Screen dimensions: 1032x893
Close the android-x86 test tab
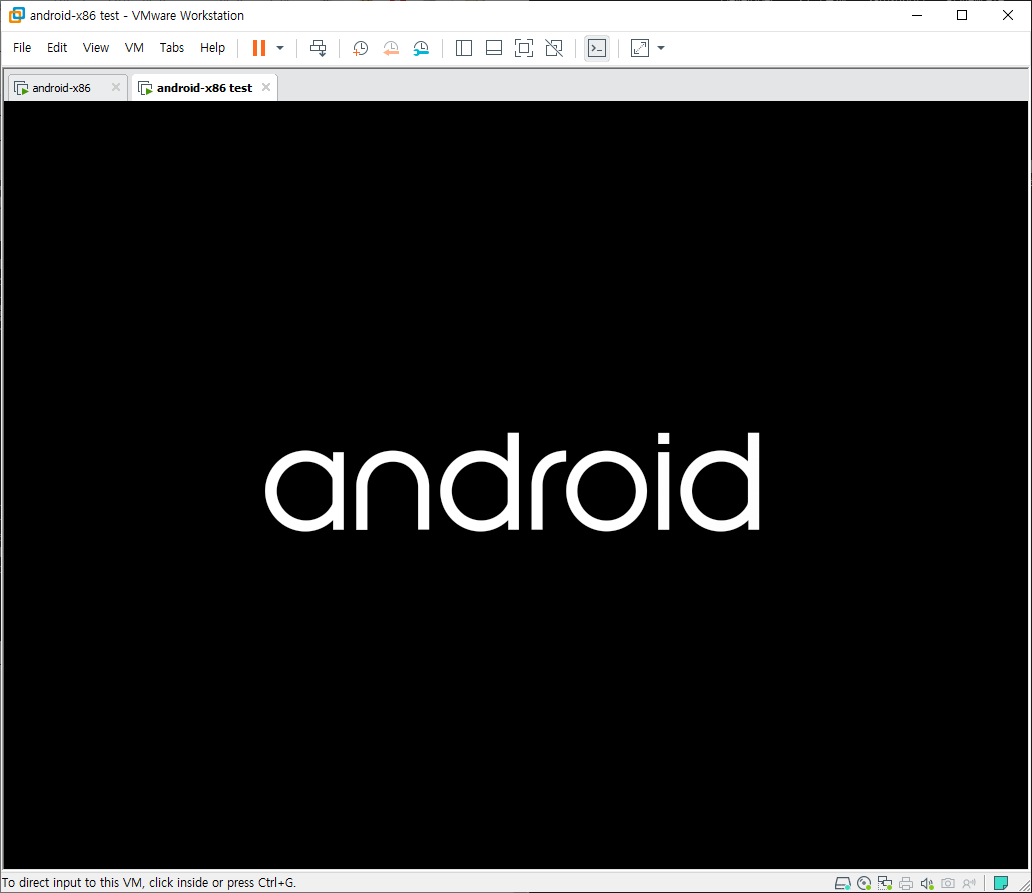point(266,87)
